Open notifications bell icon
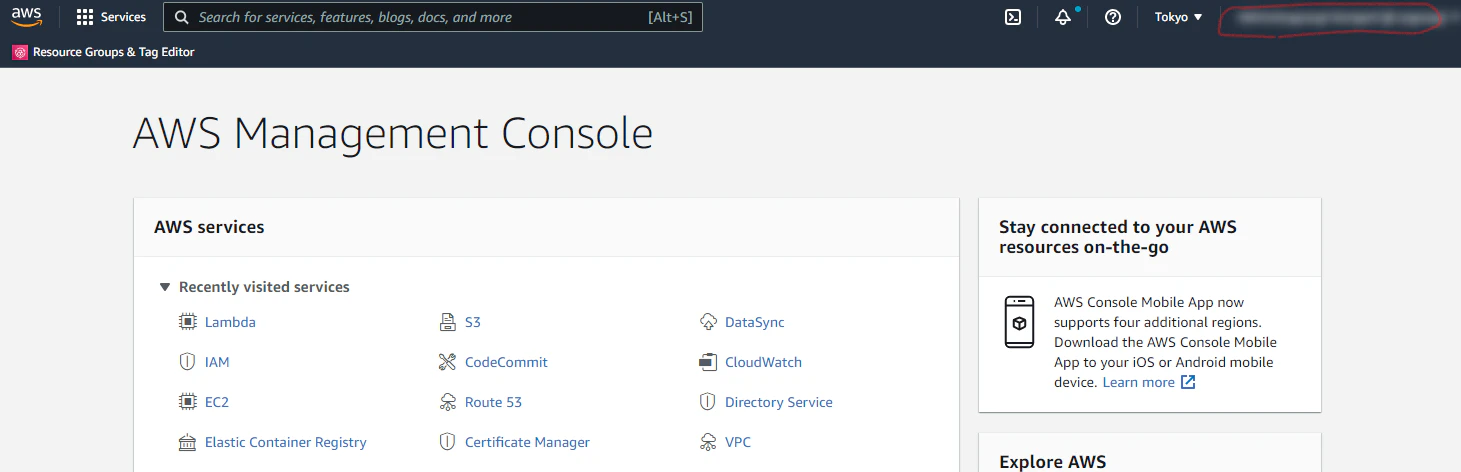 click(1063, 17)
